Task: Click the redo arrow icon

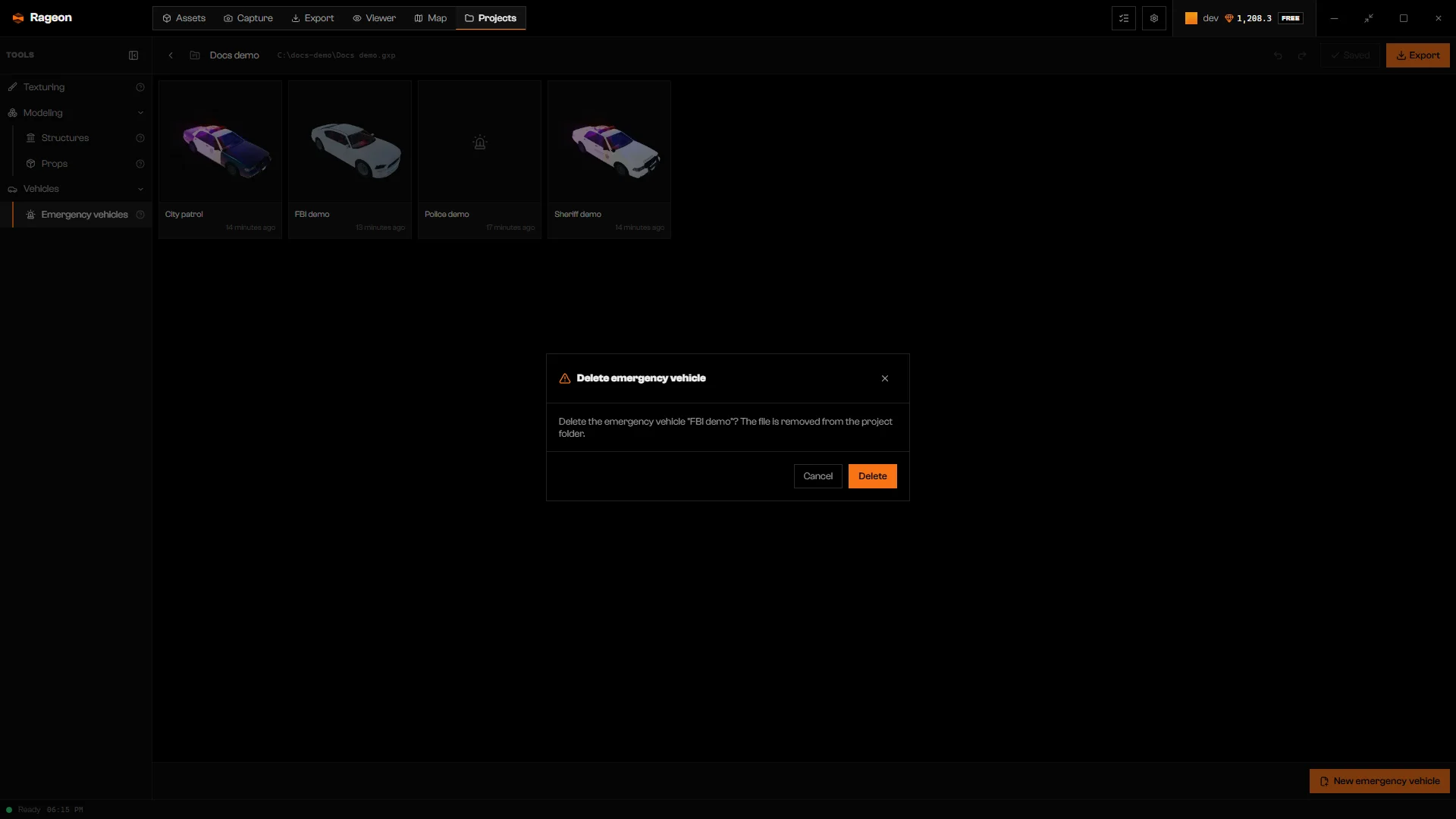Action: click(1302, 55)
